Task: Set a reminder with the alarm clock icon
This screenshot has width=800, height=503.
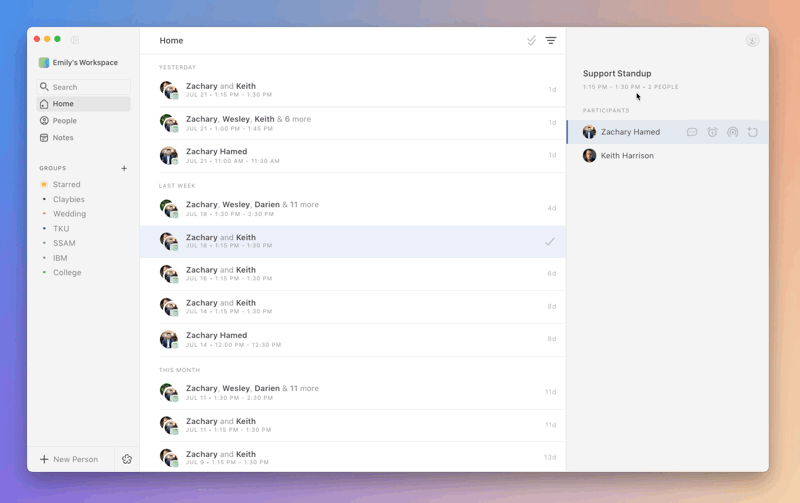Action: [x=712, y=132]
